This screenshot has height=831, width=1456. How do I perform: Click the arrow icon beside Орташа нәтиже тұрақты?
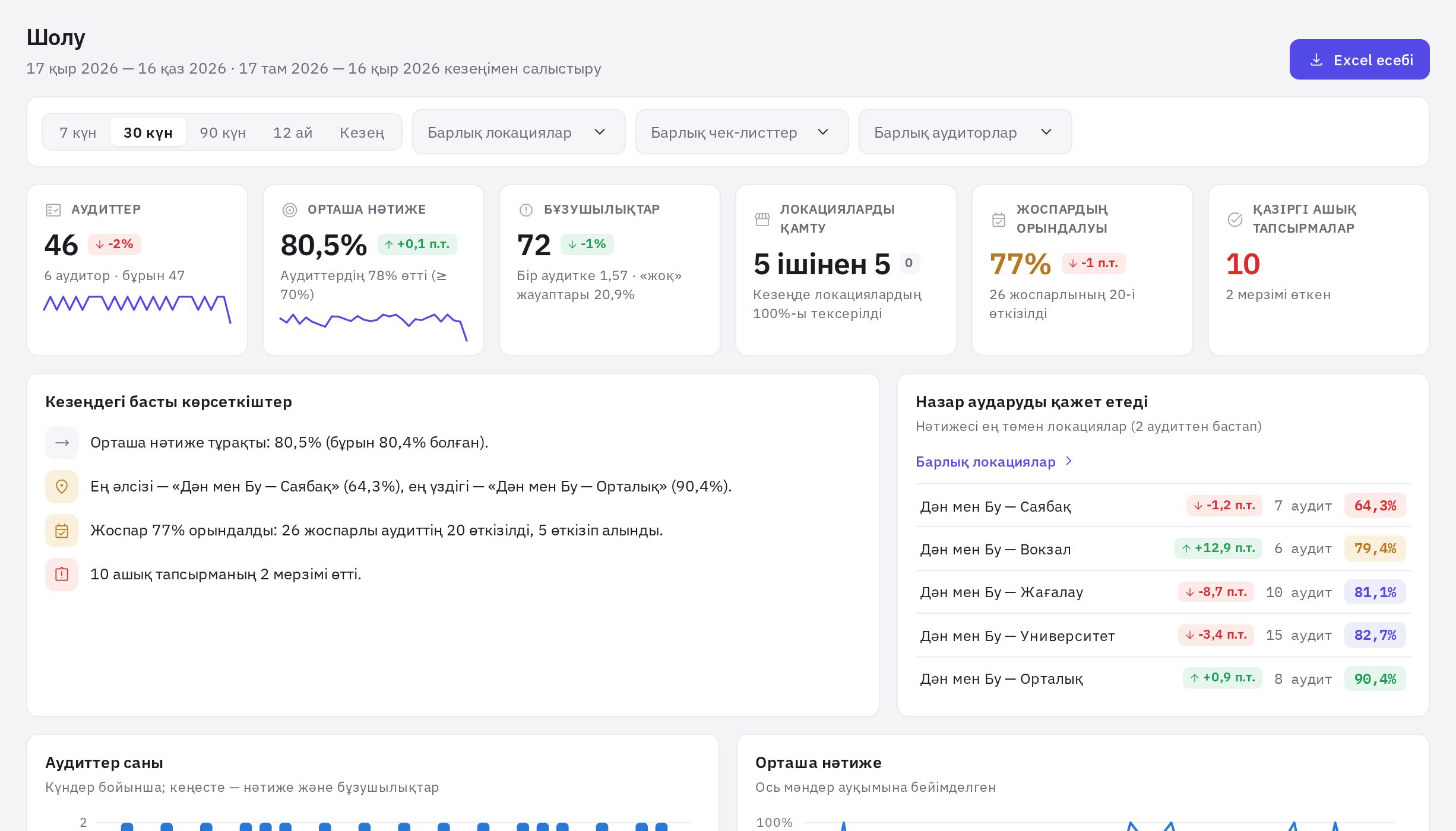coord(62,443)
